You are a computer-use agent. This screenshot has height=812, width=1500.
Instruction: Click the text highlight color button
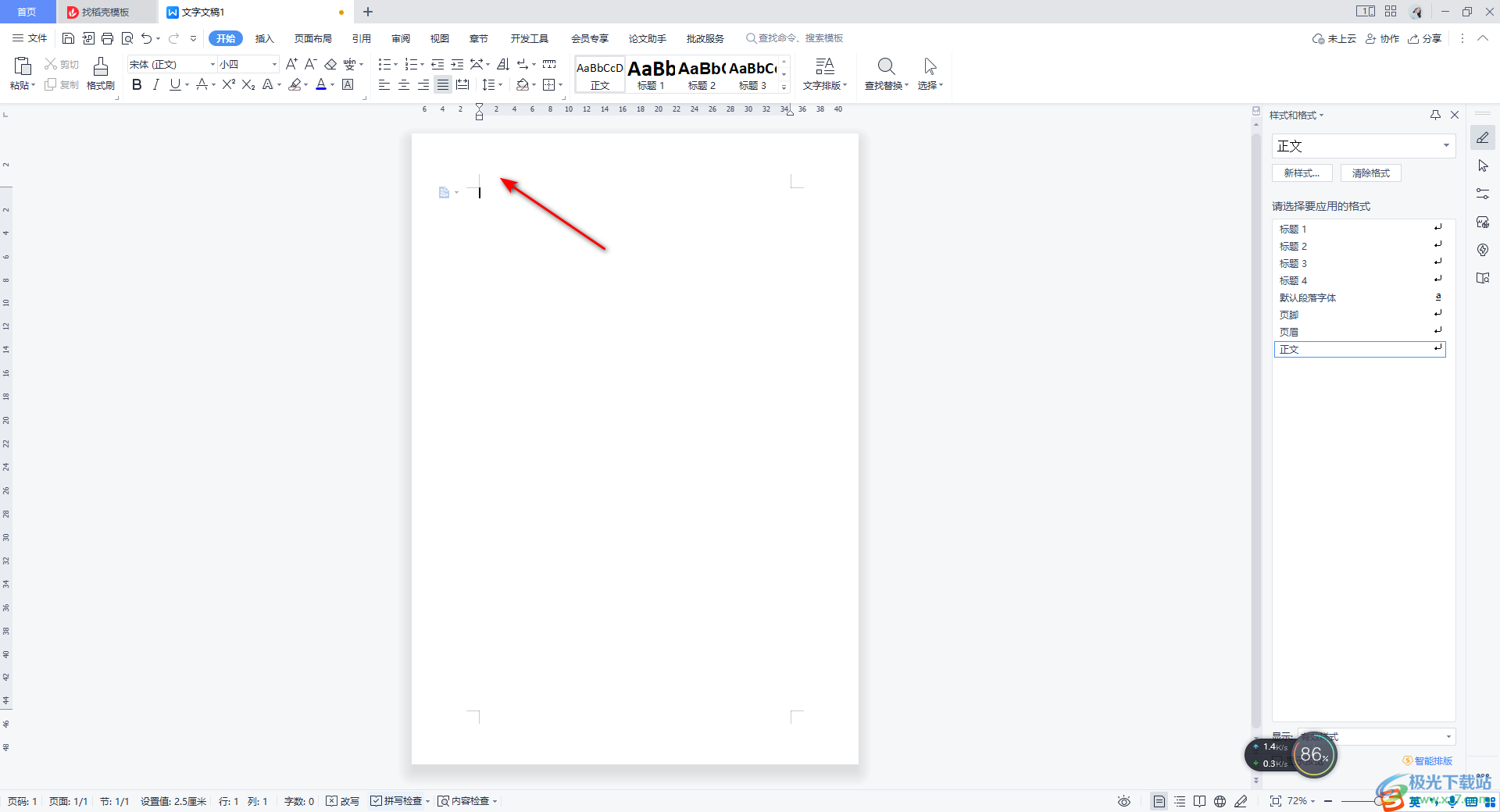coord(295,84)
